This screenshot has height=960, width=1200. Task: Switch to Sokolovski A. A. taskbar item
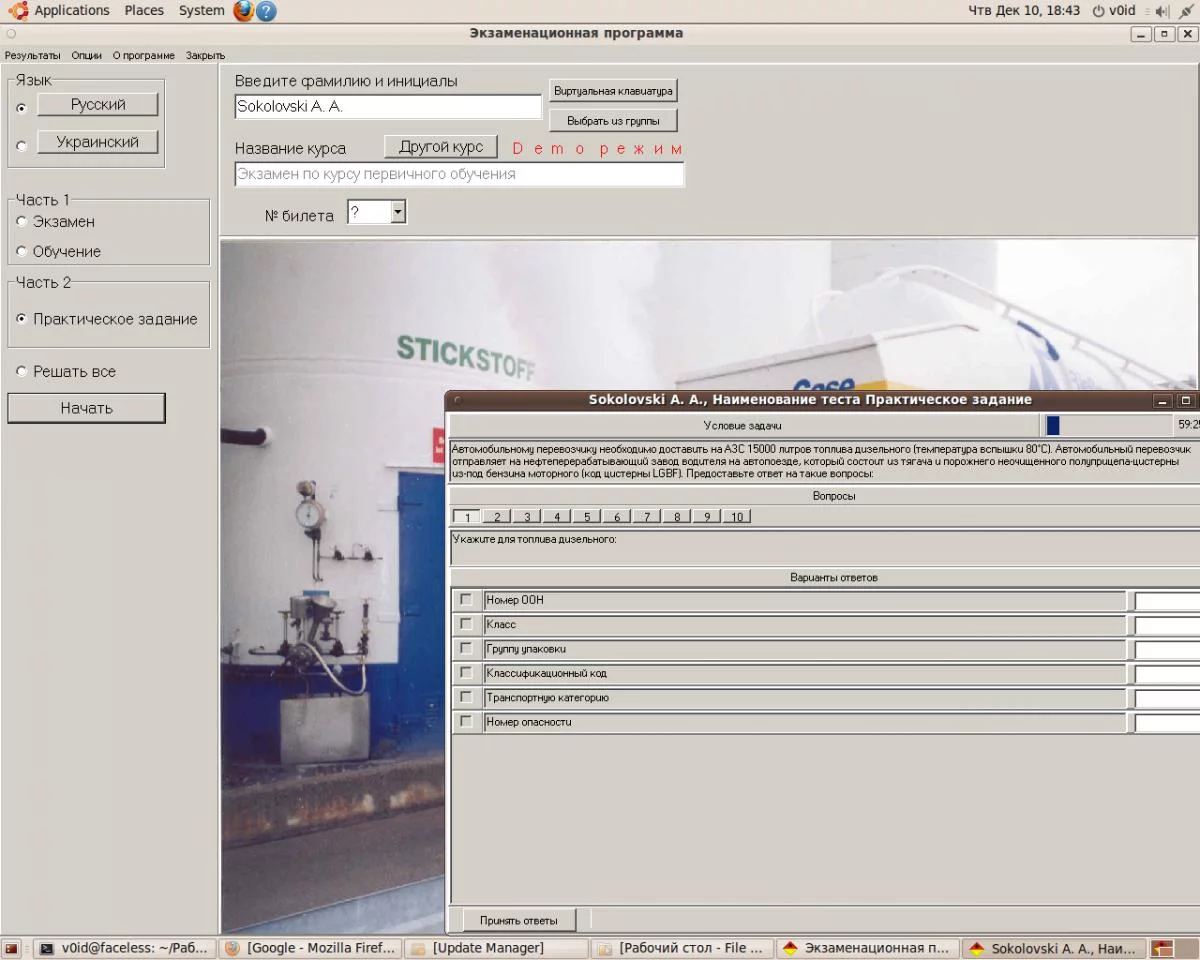coord(1054,948)
